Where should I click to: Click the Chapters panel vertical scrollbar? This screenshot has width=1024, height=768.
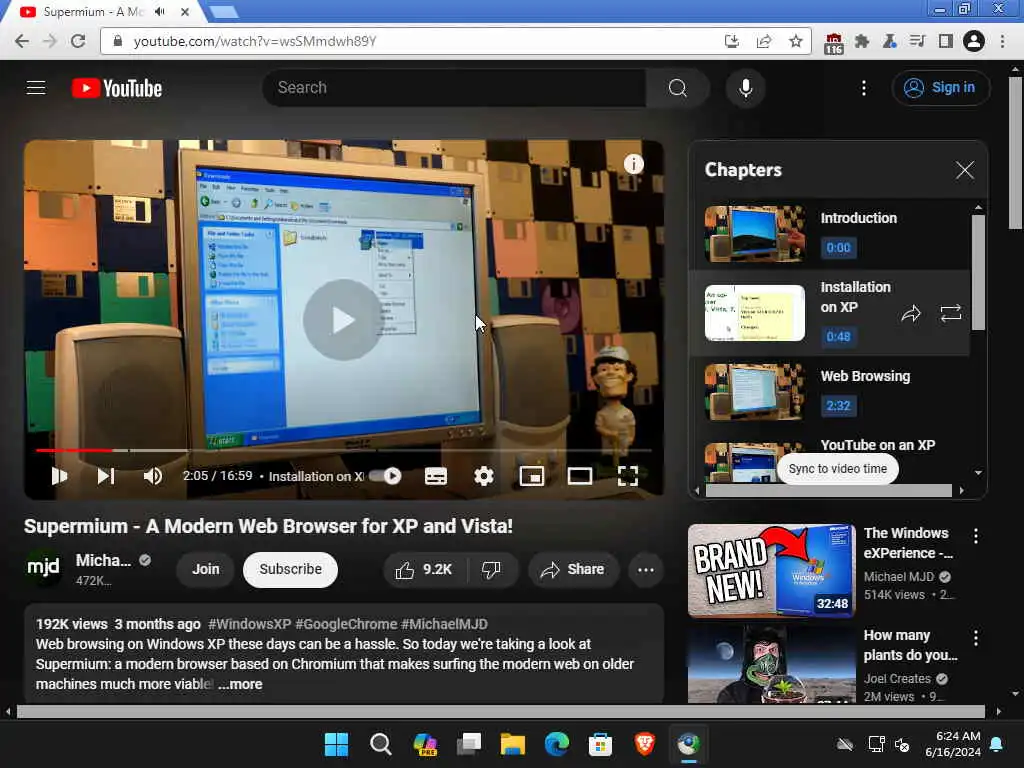[x=978, y=272]
